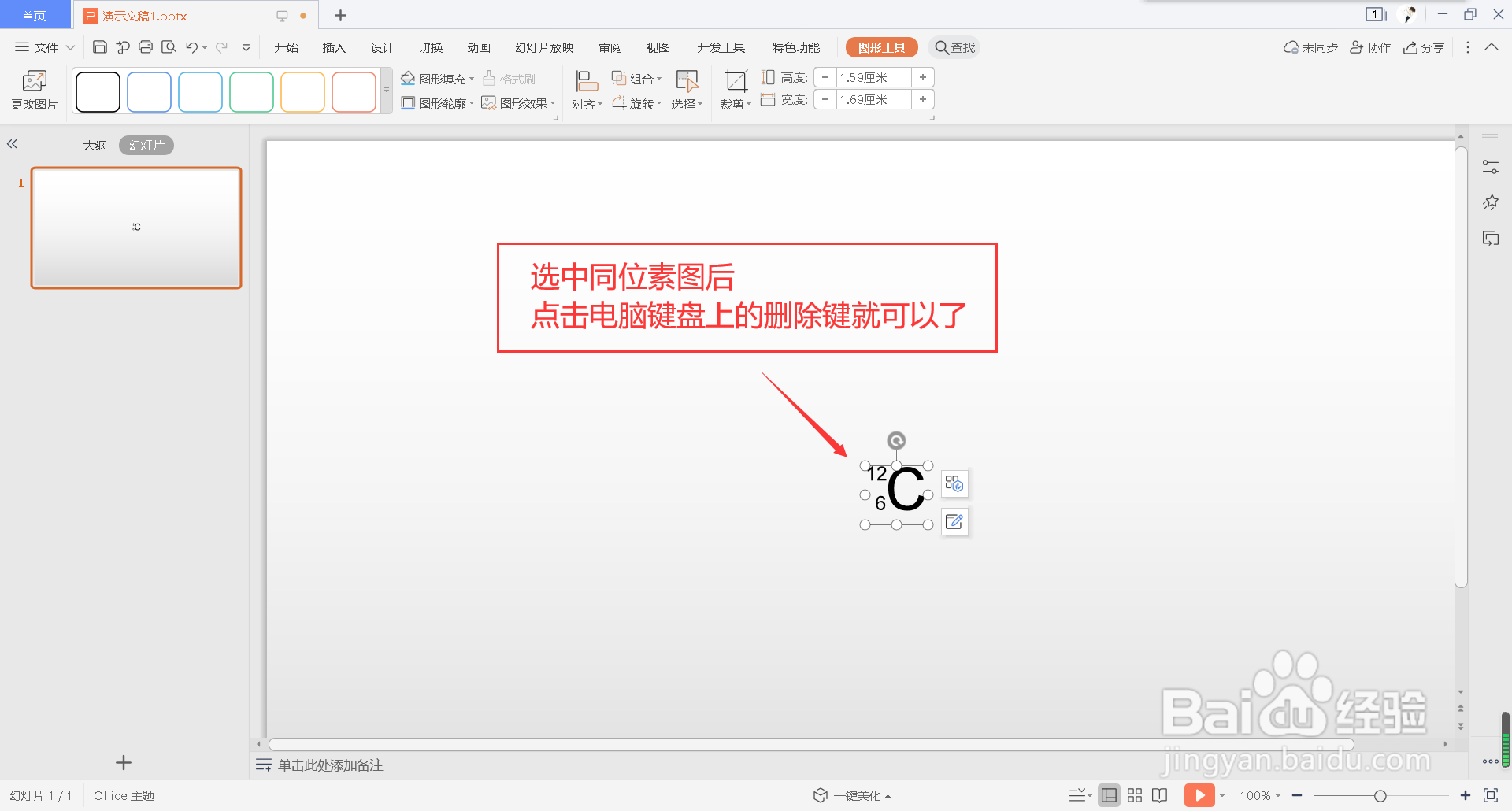
Task: Click the 查找 search button
Action: [954, 47]
